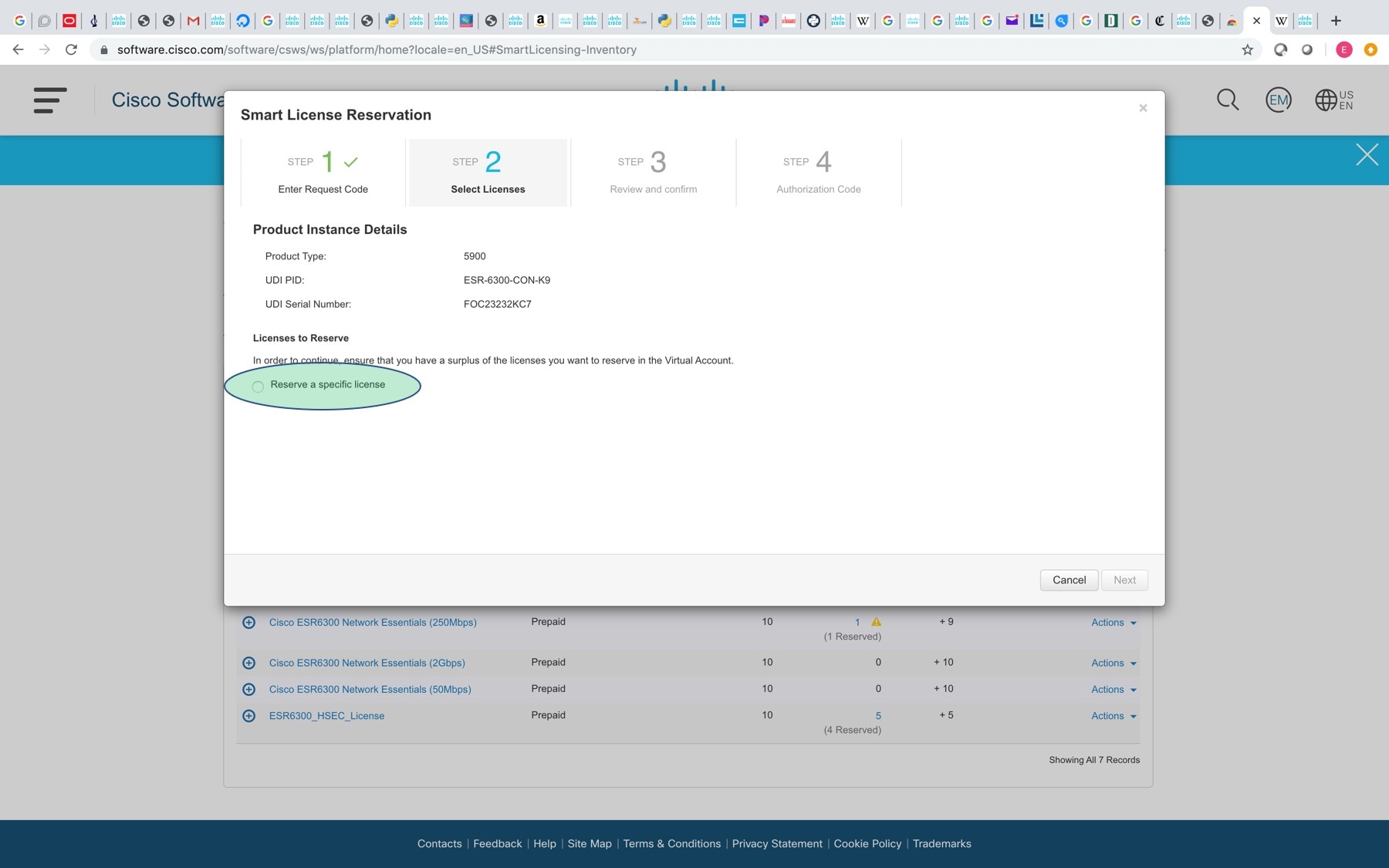Expand the Network Essentials (2Gbps) row

pyautogui.click(x=248, y=663)
